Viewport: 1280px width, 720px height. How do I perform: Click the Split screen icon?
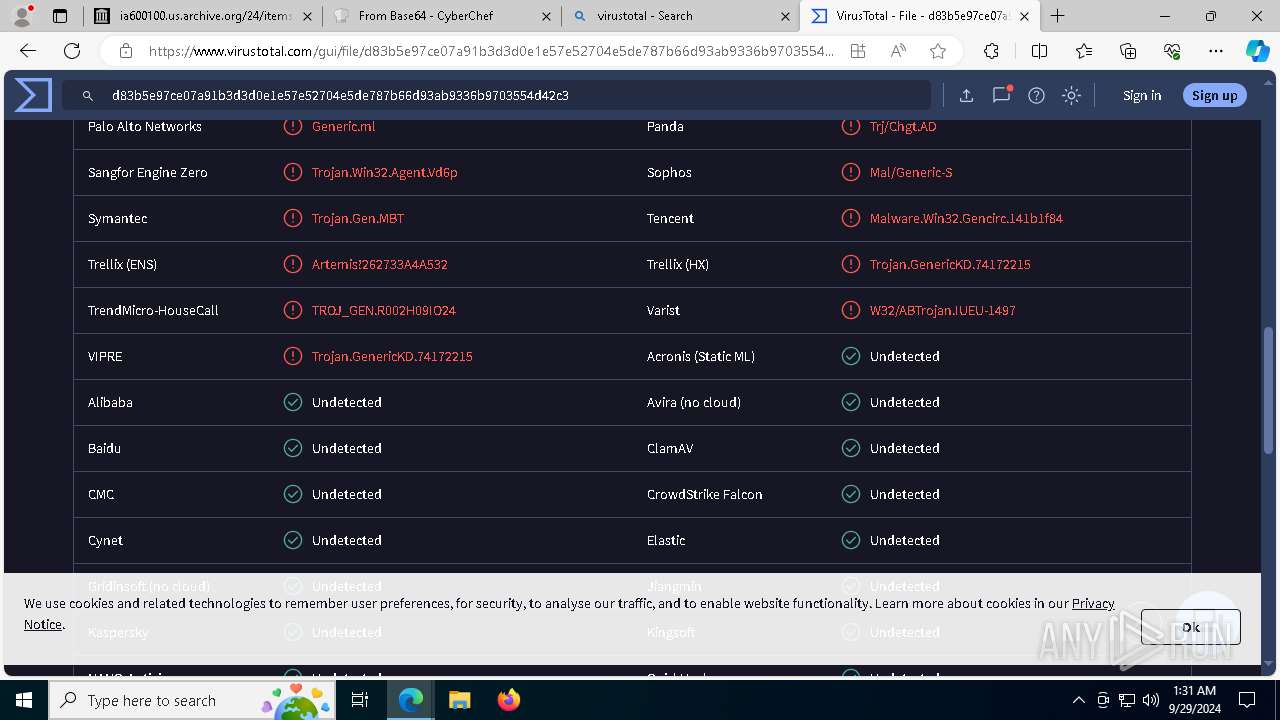click(1039, 51)
